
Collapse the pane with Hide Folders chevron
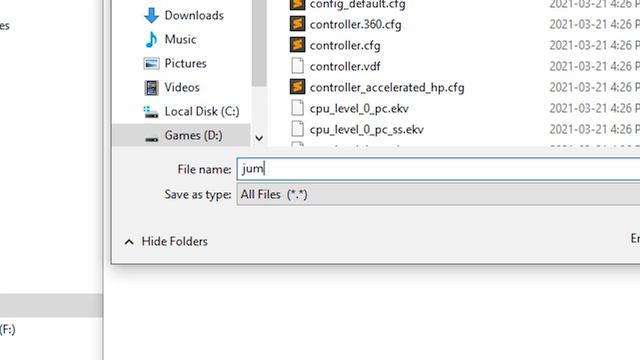click(129, 242)
